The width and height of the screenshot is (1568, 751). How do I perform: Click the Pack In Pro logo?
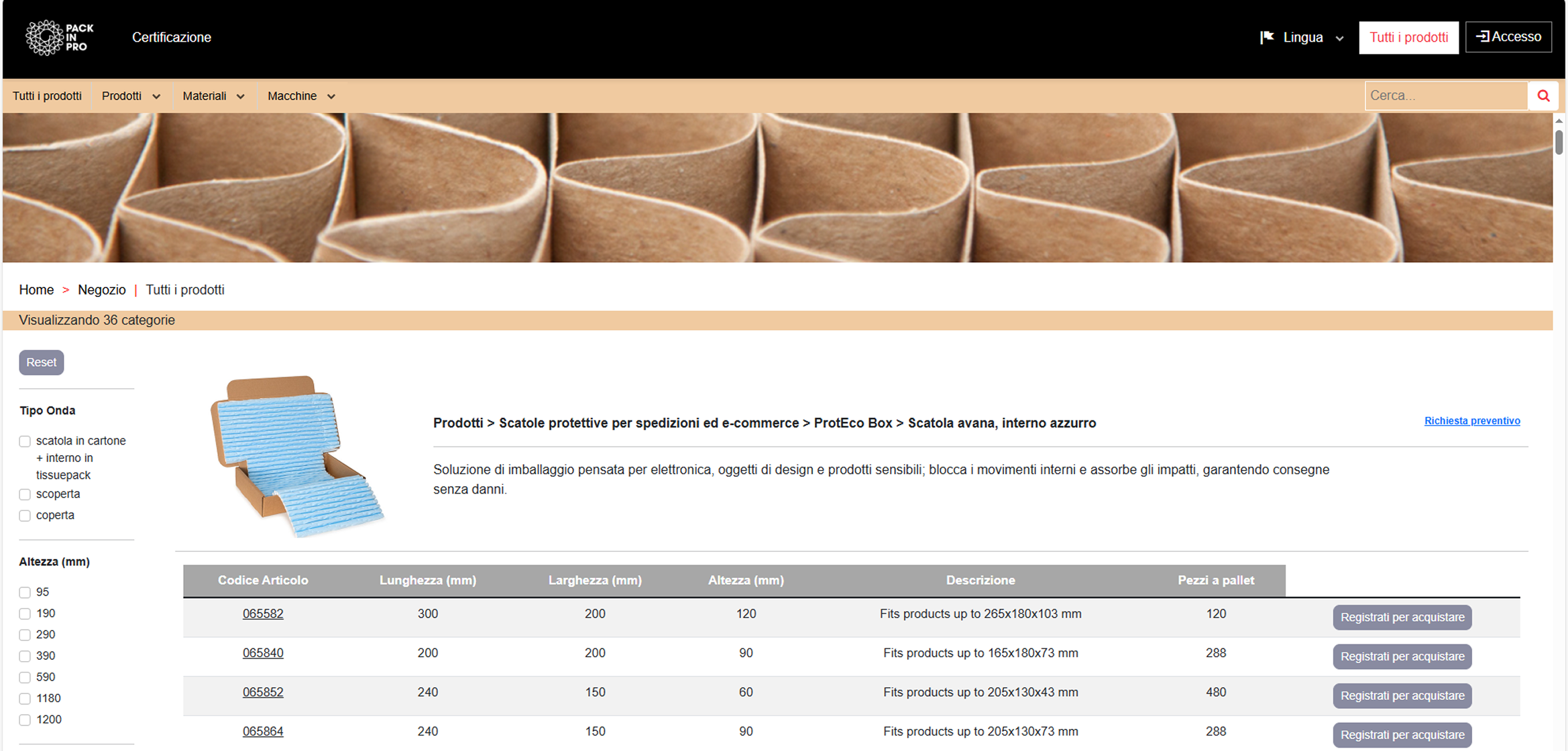click(x=59, y=38)
